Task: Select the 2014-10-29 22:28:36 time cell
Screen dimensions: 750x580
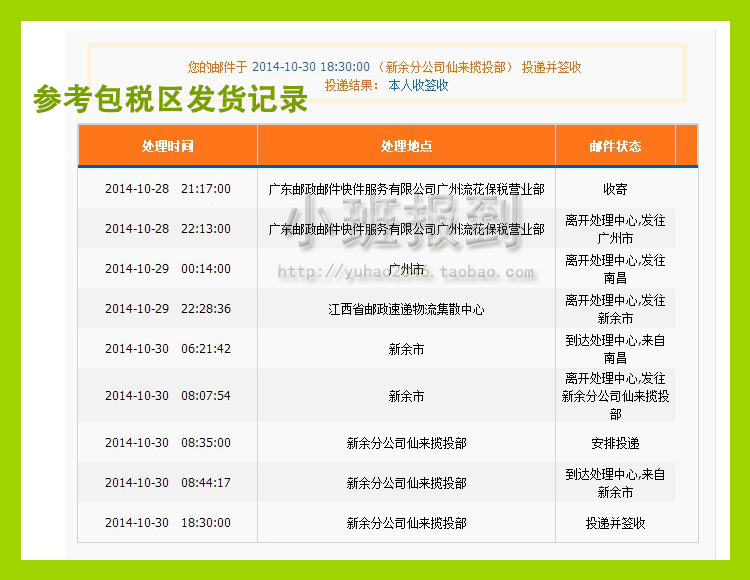Action: click(167, 309)
